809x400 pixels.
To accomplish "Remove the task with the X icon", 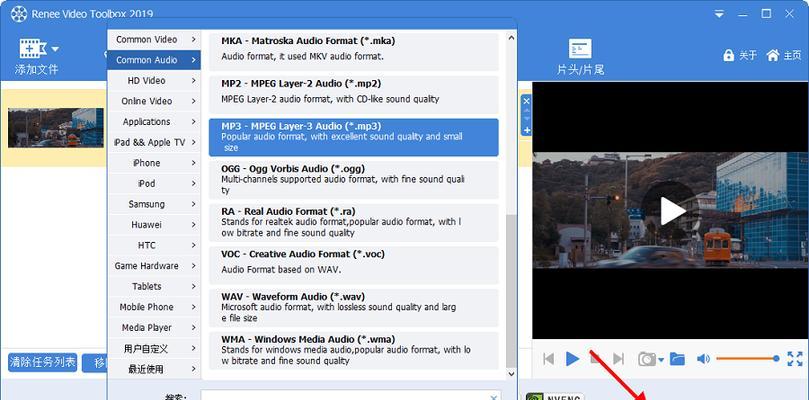I will (526, 100).
